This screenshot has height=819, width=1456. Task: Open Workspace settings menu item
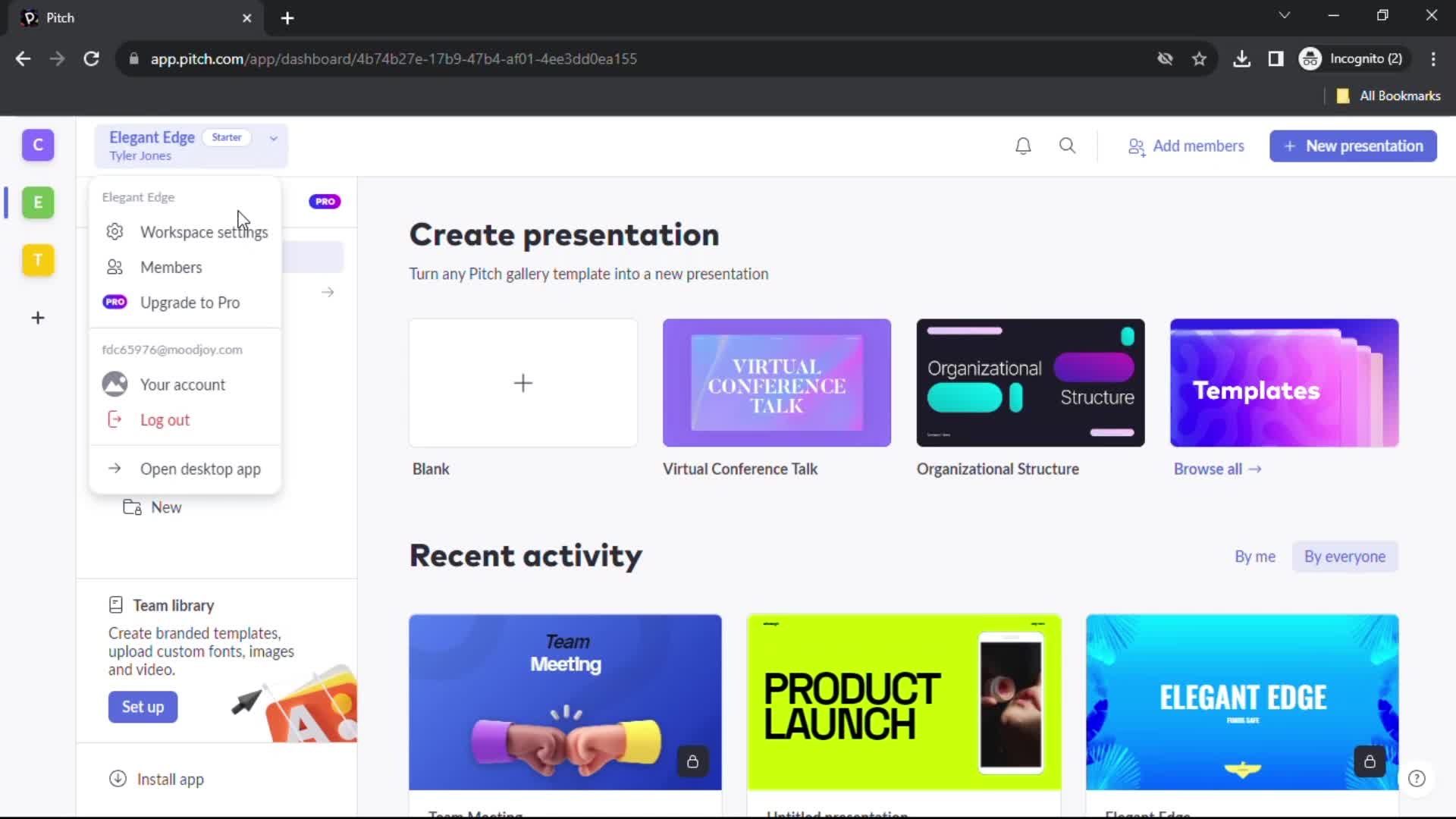pyautogui.click(x=186, y=232)
